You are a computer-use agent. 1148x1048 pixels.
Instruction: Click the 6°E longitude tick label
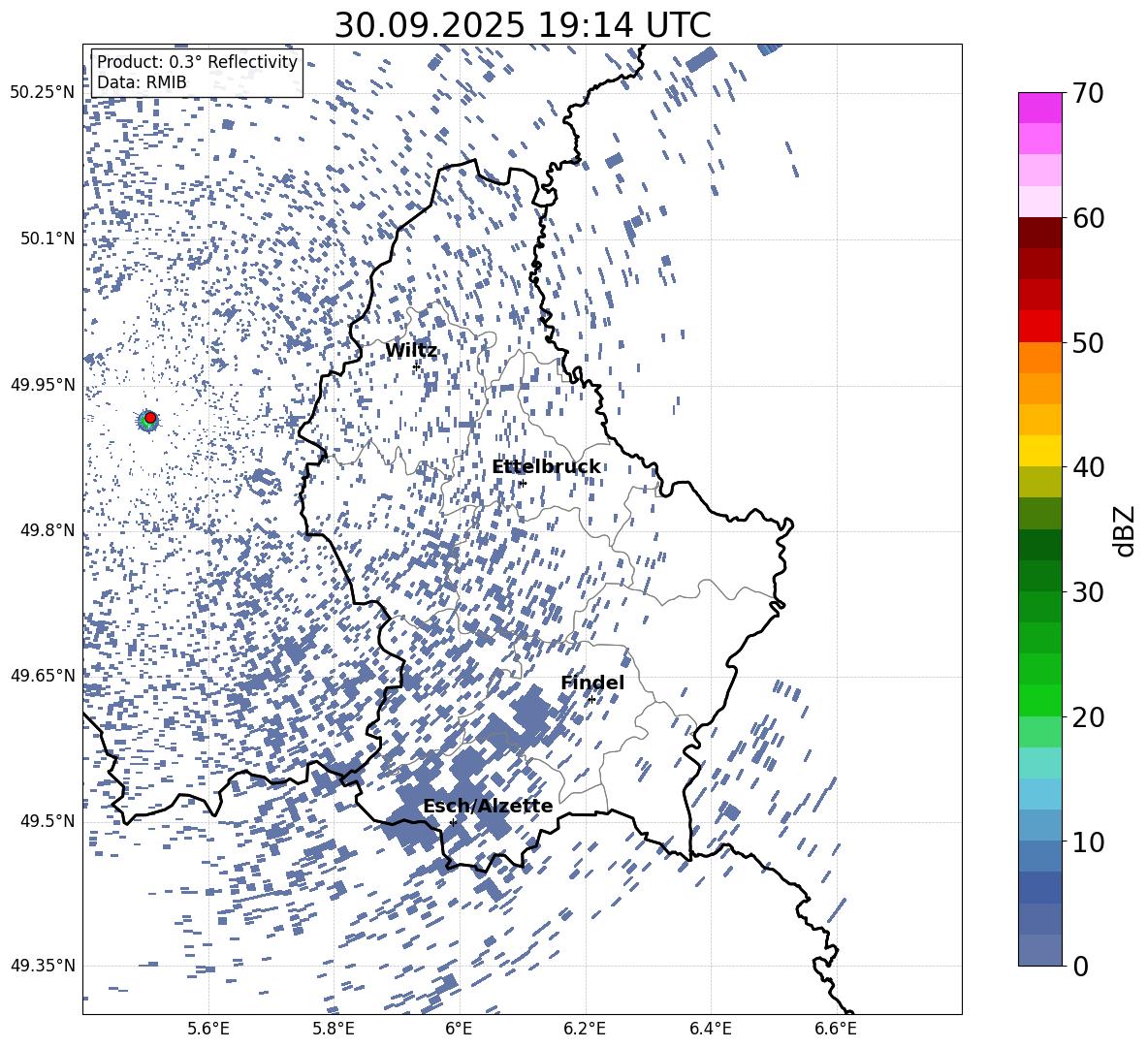pos(459,1029)
